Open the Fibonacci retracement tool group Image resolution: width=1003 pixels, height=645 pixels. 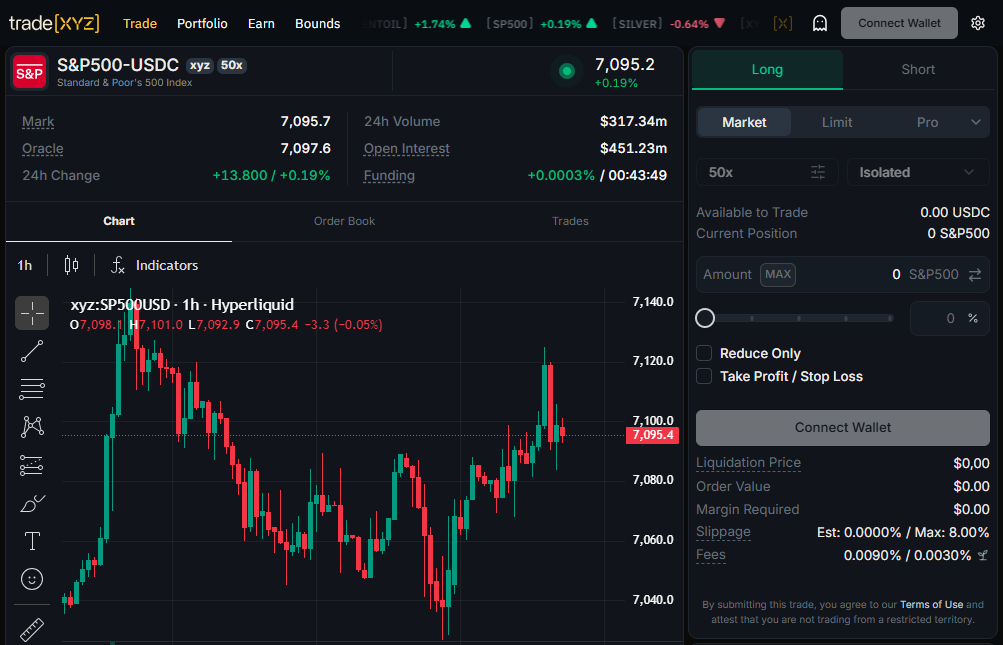point(32,388)
